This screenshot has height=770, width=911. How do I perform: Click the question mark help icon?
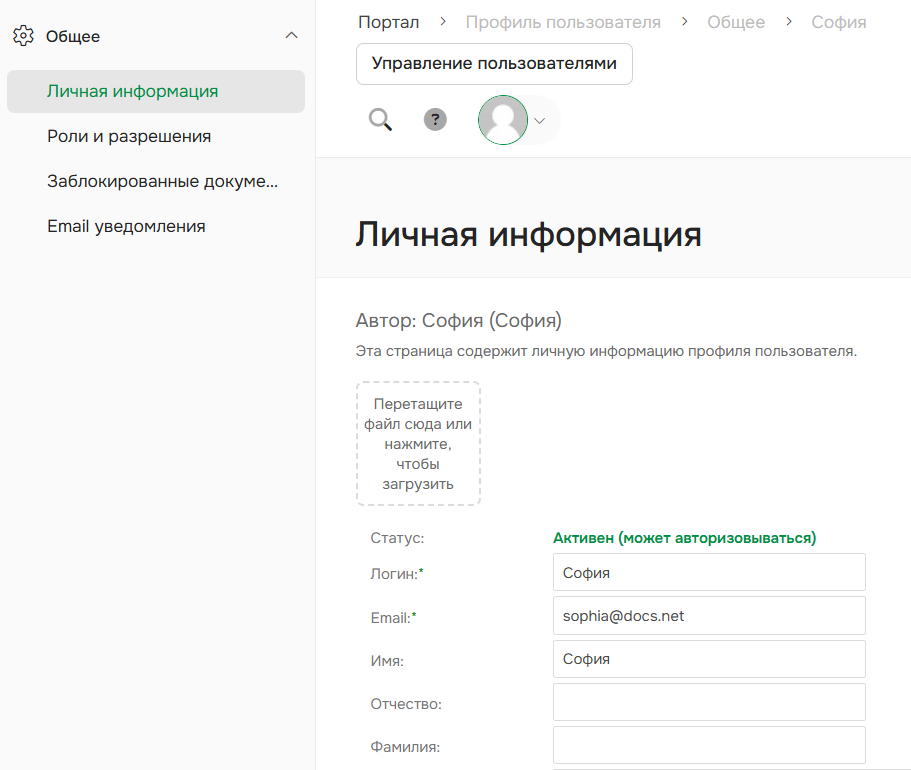(x=435, y=119)
